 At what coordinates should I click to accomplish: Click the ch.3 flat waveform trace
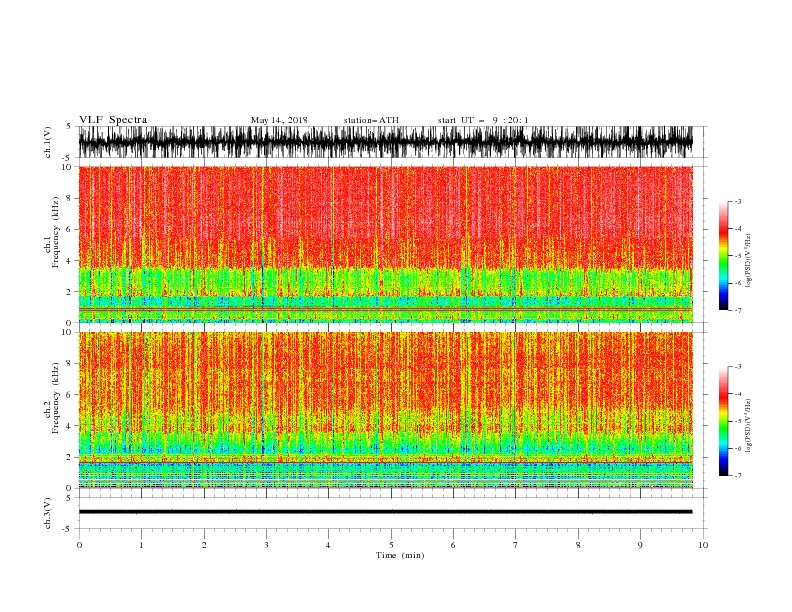[385, 512]
